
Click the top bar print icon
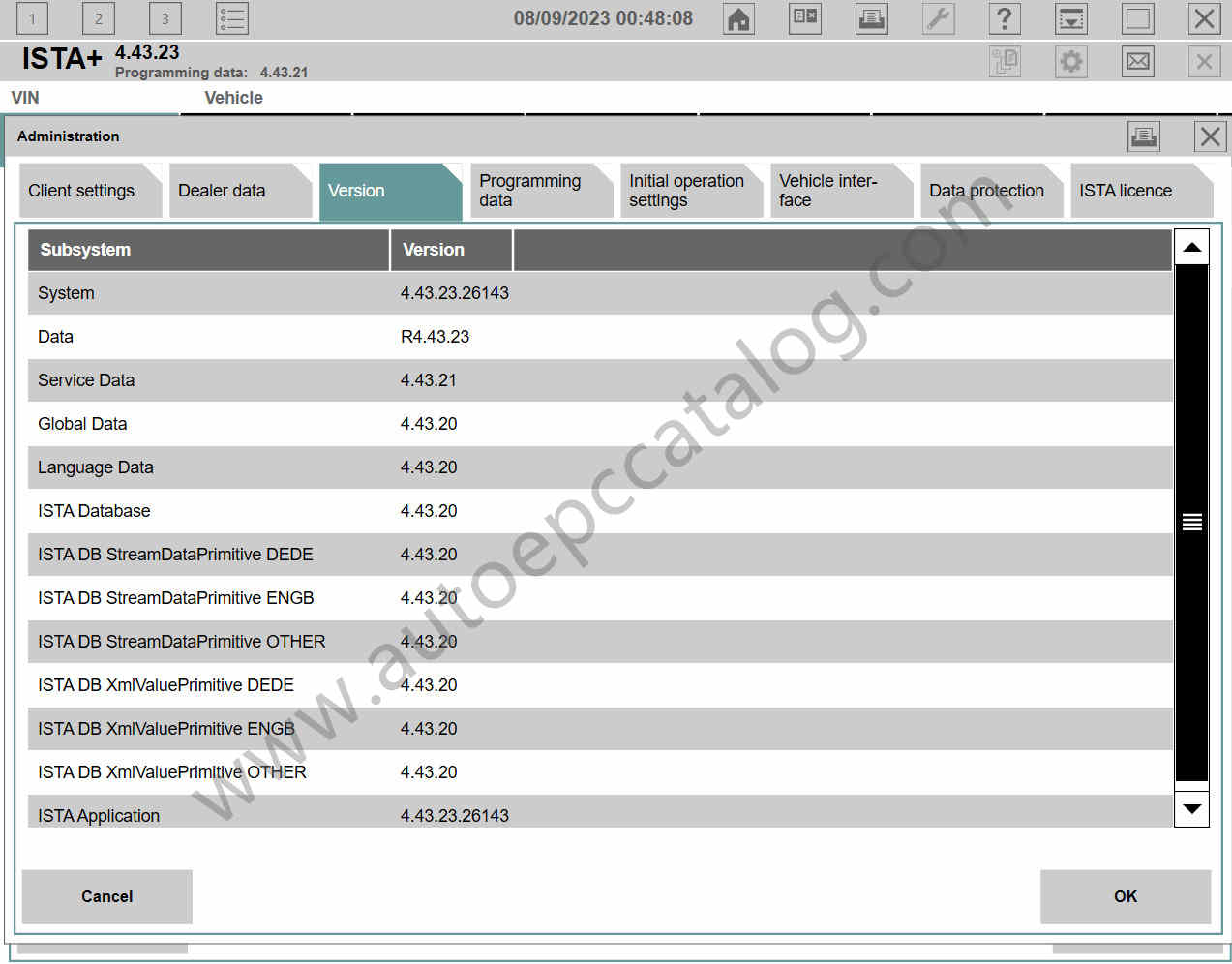(872, 18)
